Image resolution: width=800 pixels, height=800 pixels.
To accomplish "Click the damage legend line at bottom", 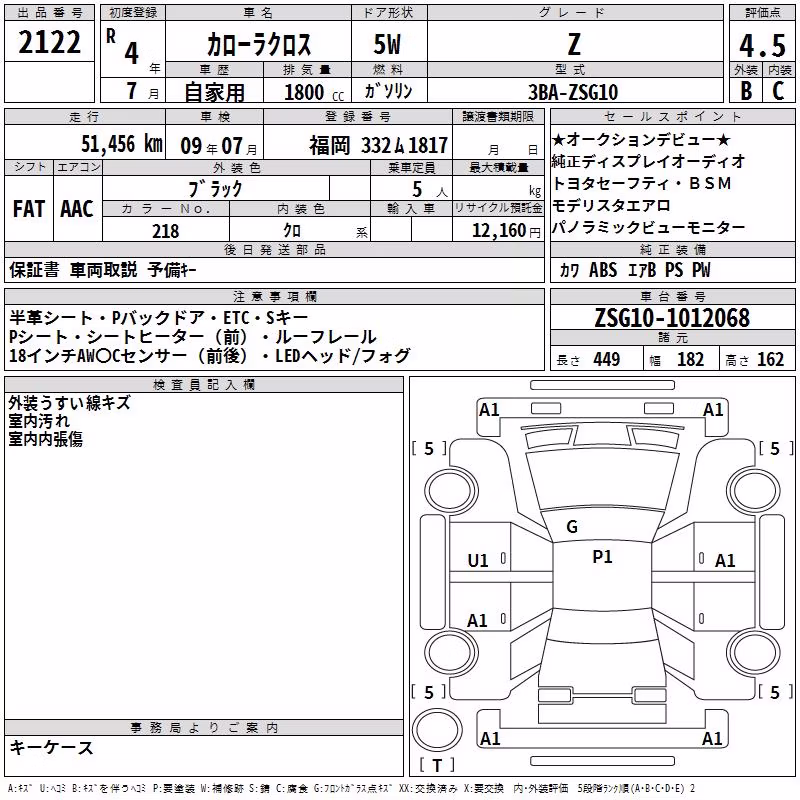I will (x=351, y=789).
